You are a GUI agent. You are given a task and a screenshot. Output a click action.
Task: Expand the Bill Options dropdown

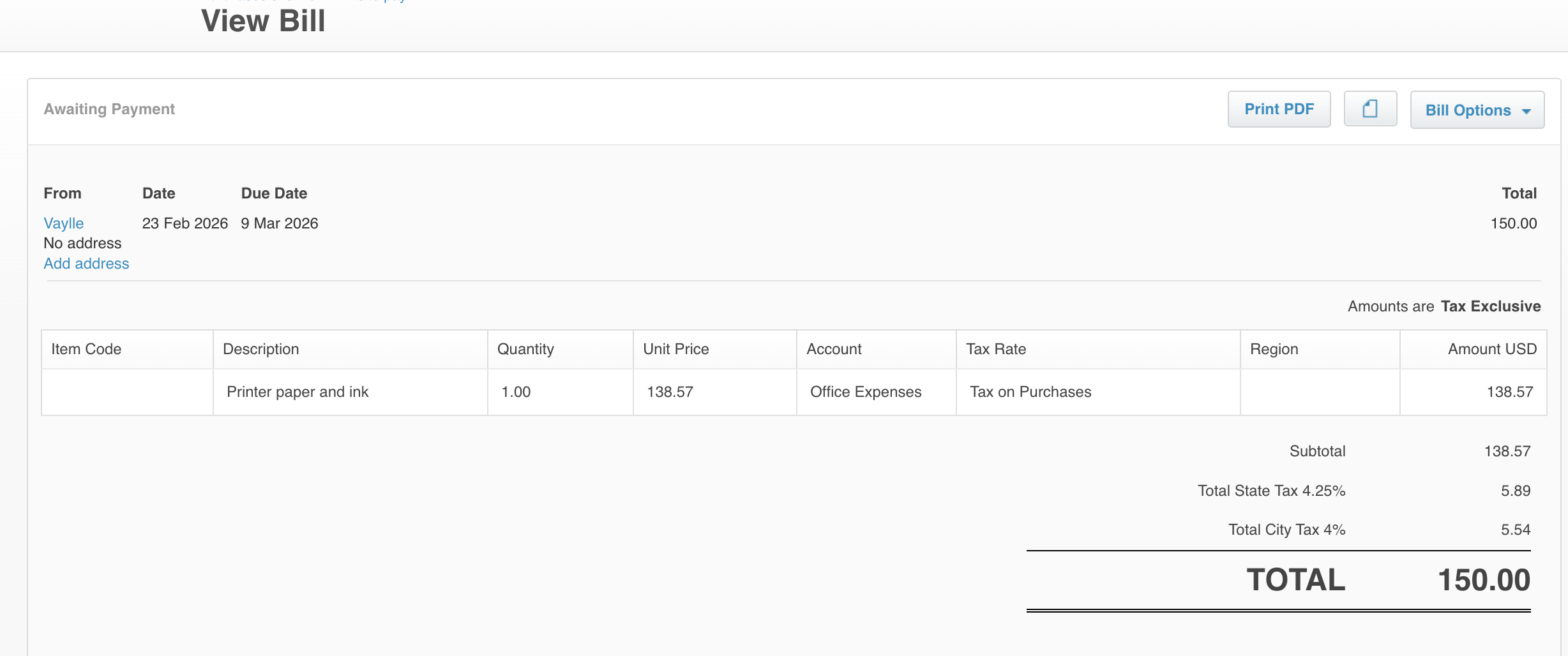click(x=1477, y=110)
